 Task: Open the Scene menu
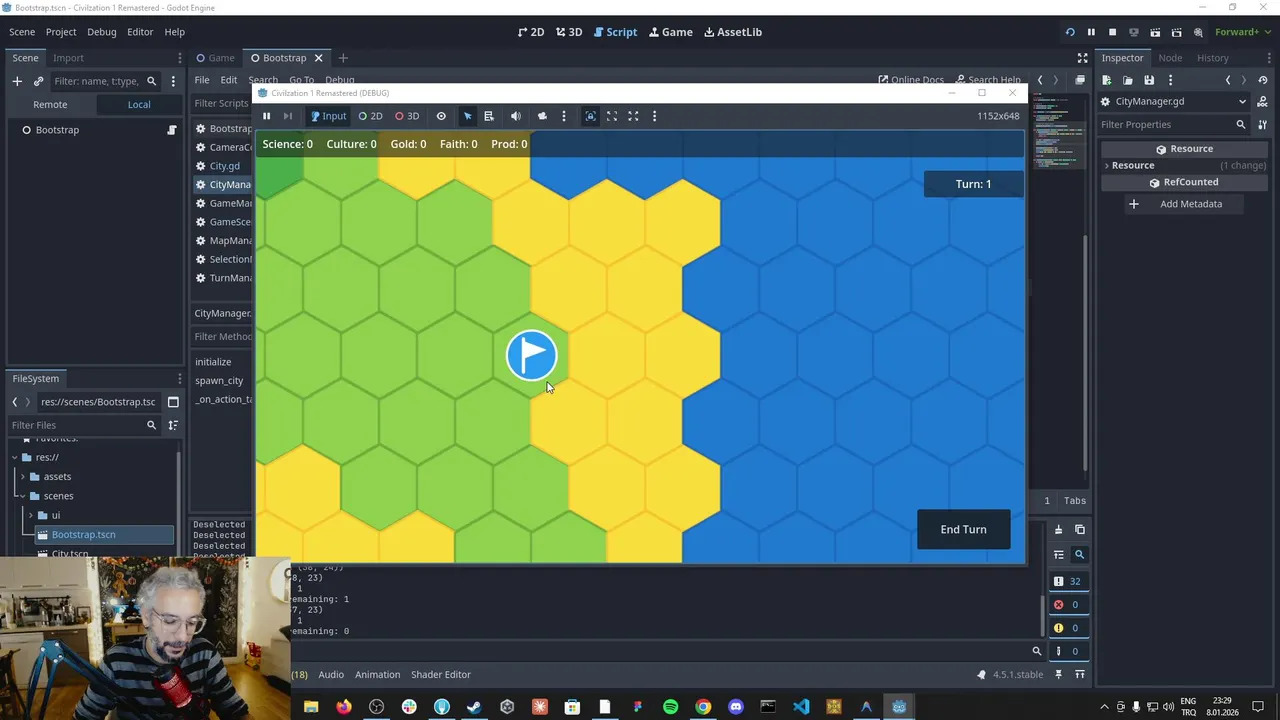pos(22,32)
